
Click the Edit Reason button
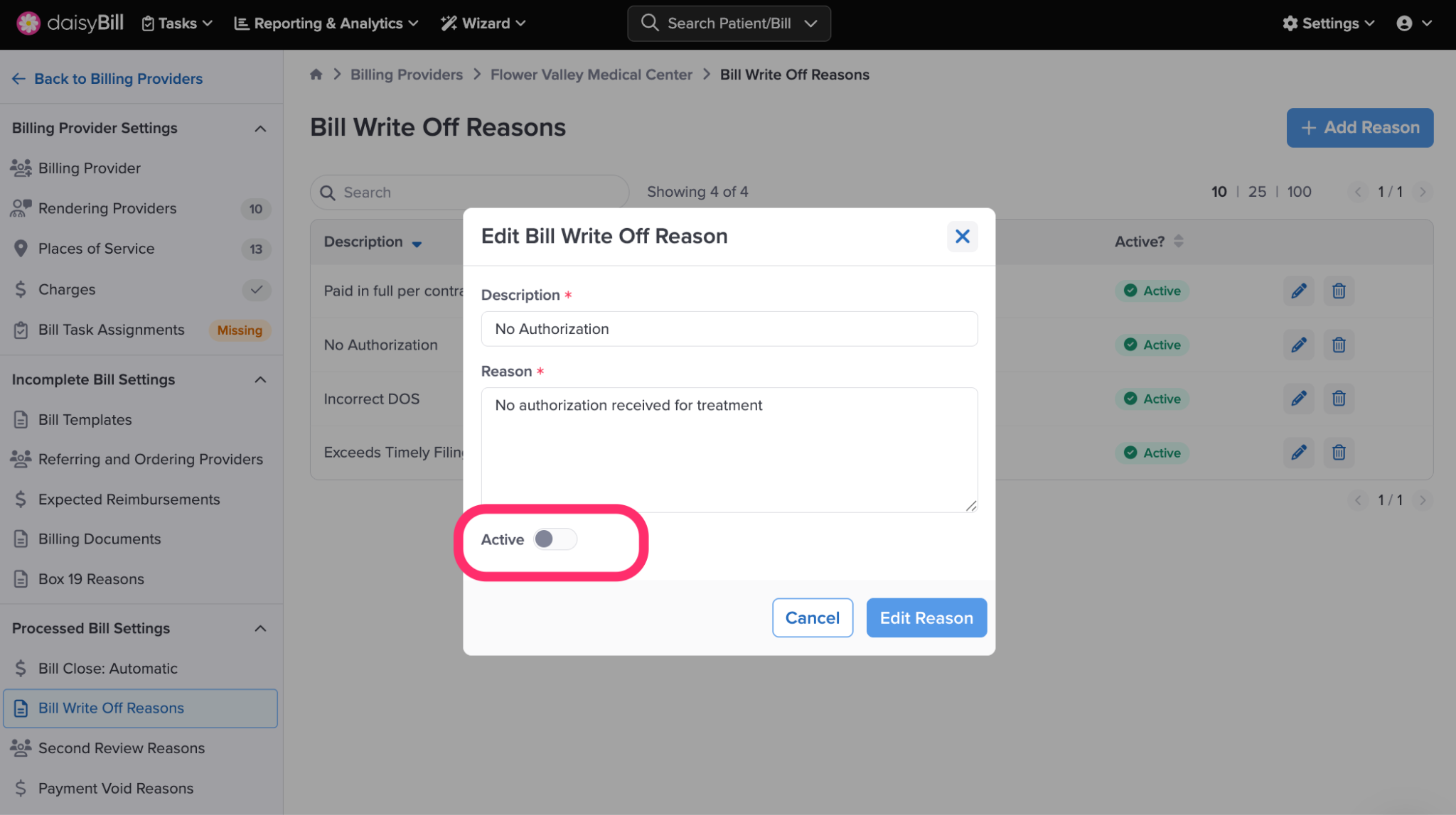click(926, 617)
